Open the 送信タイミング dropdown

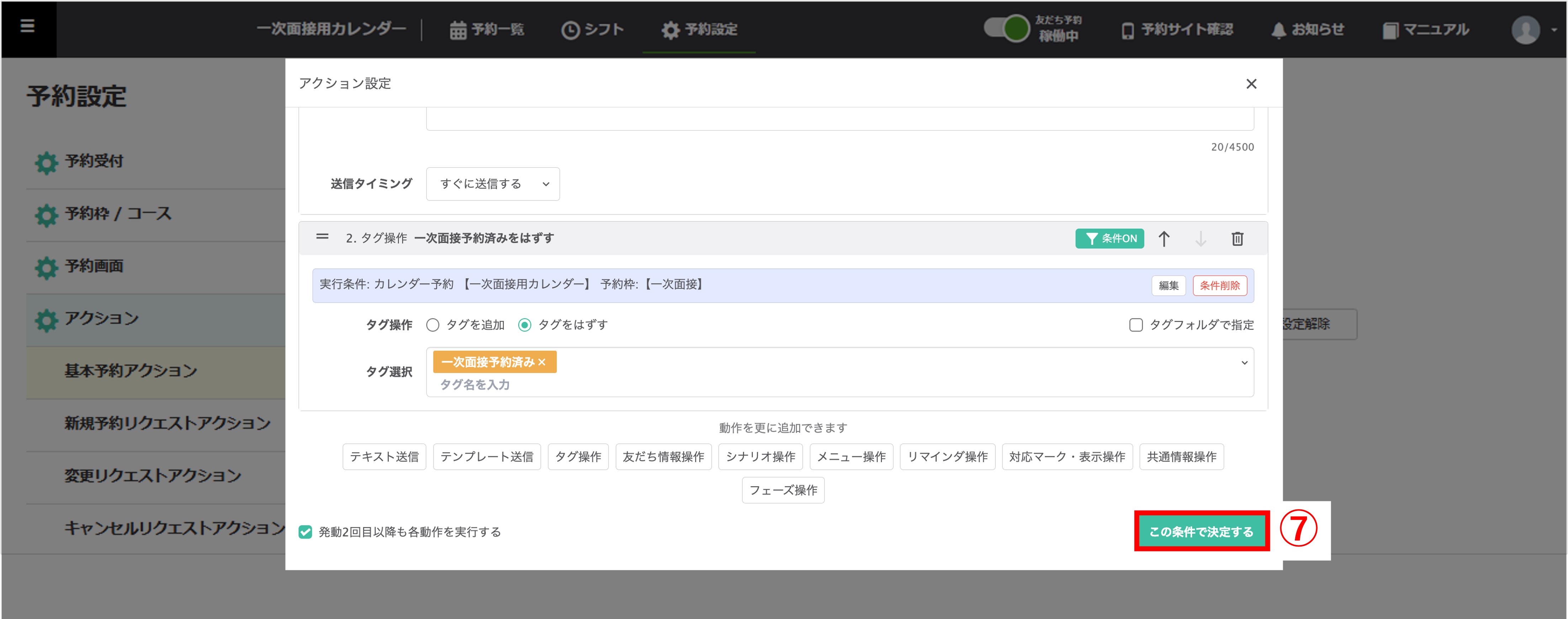pyautogui.click(x=493, y=184)
